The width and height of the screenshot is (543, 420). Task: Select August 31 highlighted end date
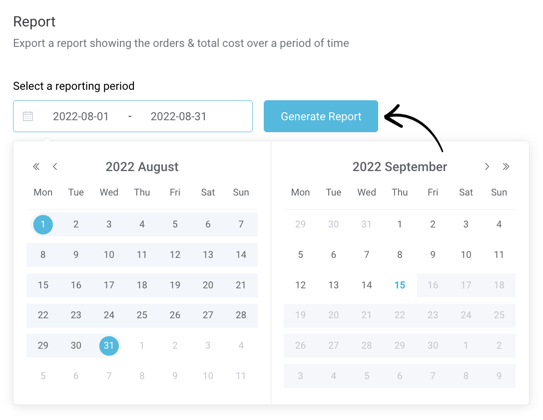click(x=109, y=346)
